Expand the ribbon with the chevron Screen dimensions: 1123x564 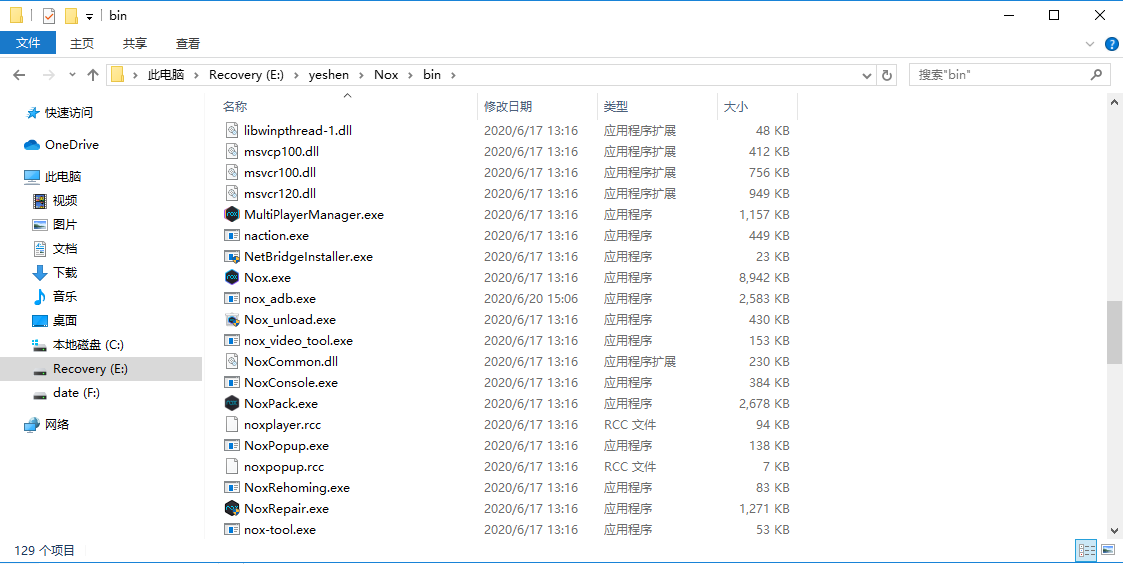point(1090,44)
